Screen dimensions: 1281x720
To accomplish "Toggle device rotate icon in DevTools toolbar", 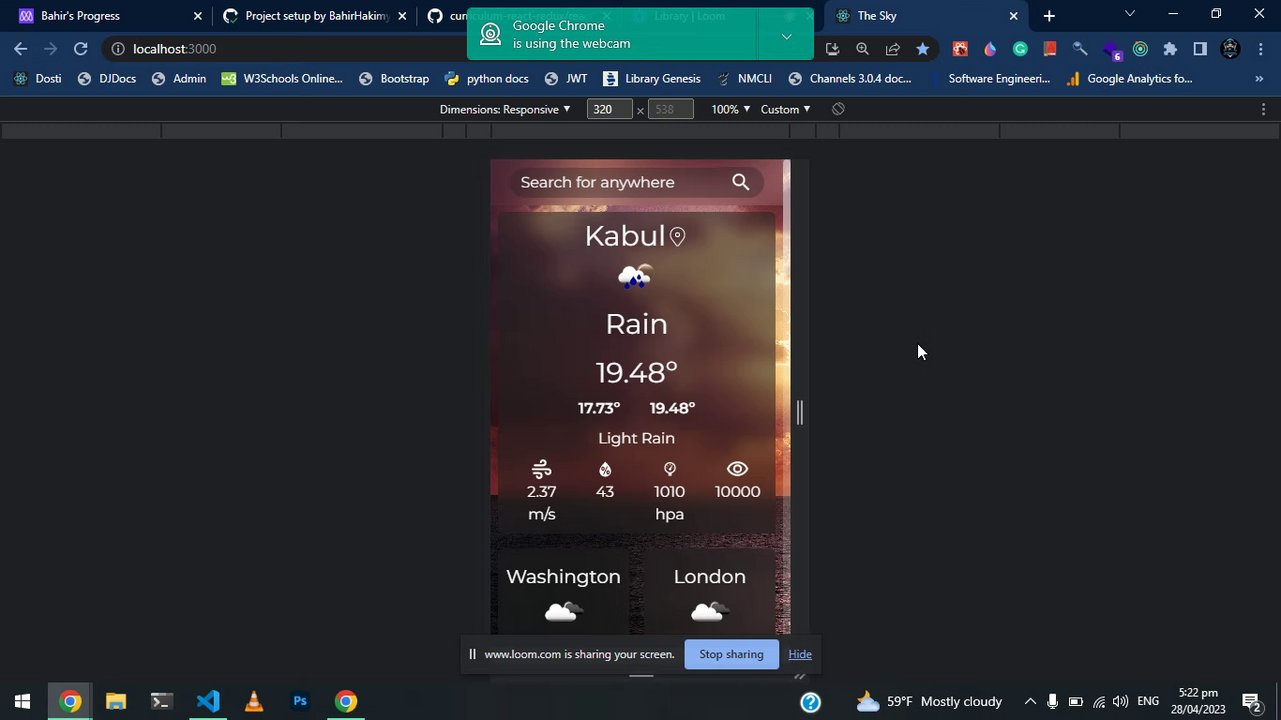I will tap(838, 109).
